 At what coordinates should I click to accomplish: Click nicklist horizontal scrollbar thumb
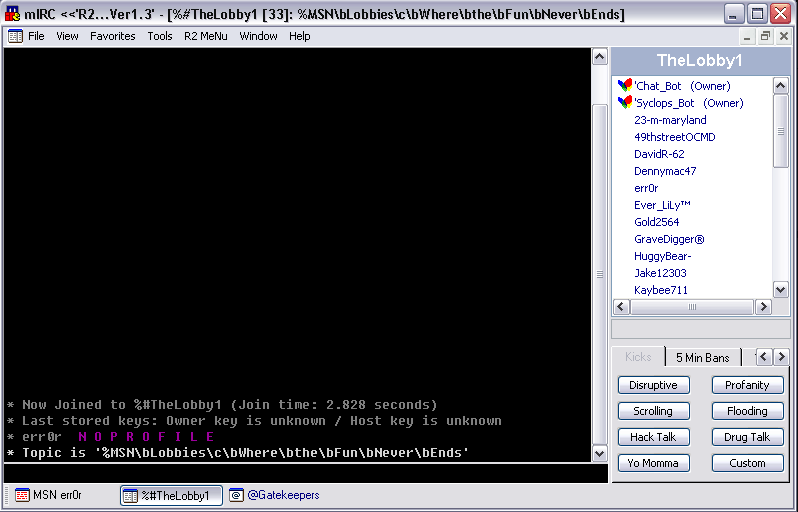(692, 307)
